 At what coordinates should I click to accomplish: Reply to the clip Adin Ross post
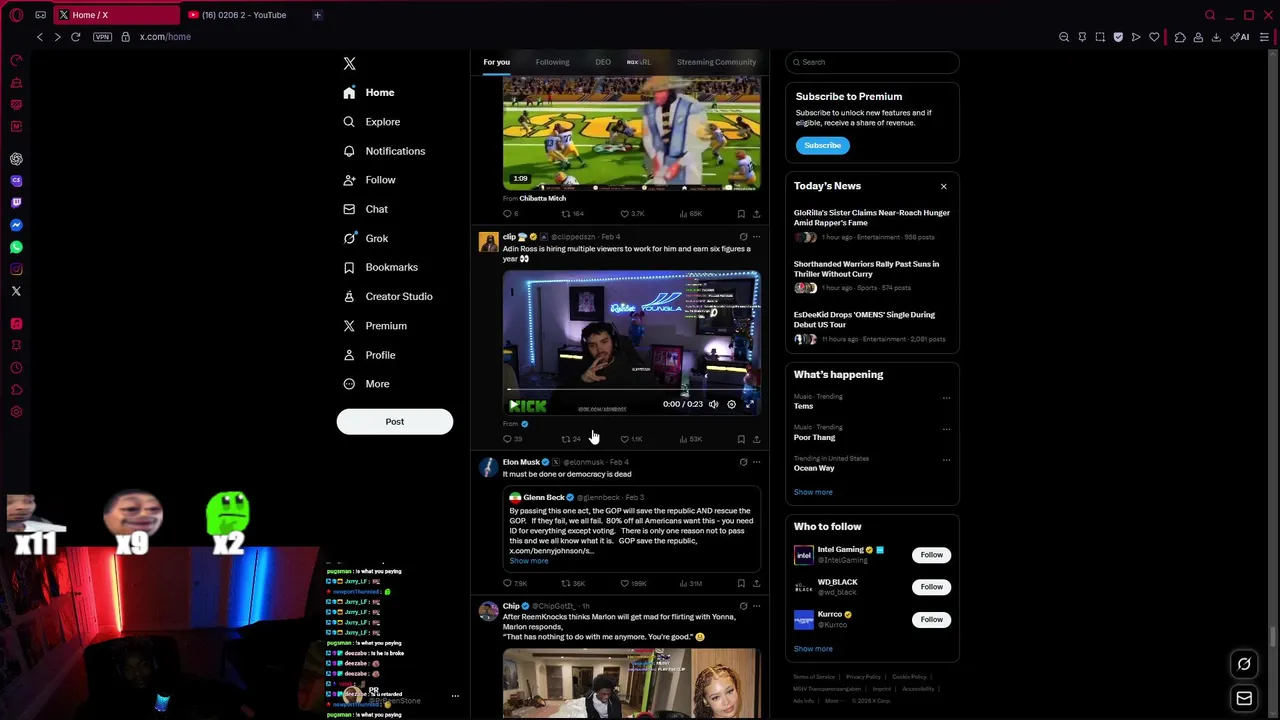click(512, 439)
